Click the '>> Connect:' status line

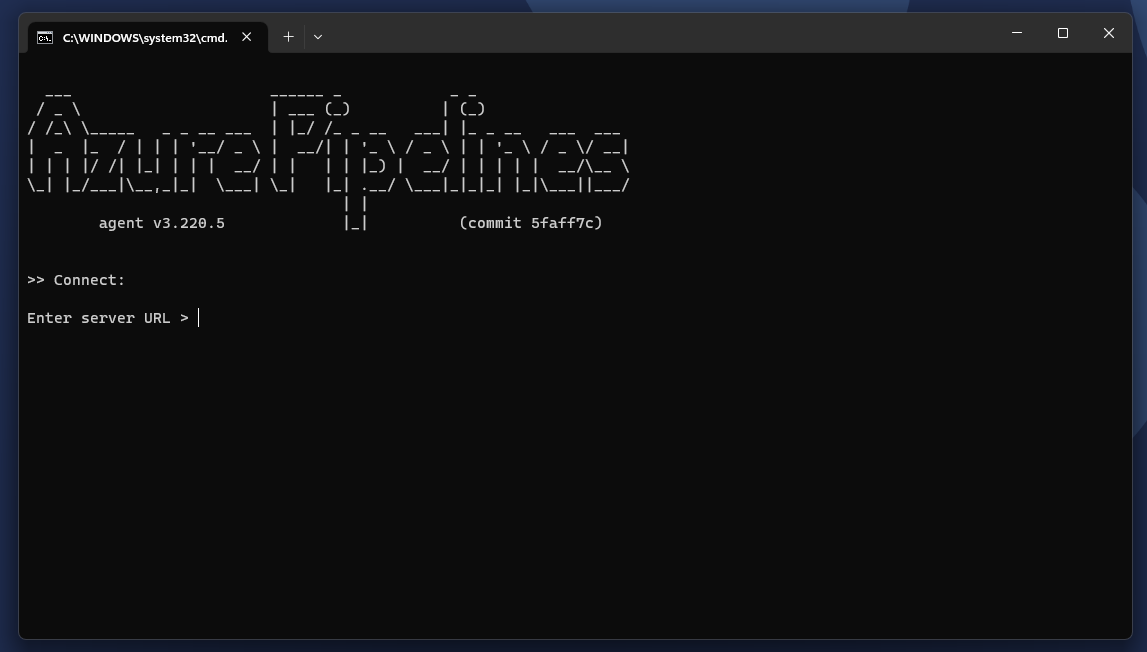tap(75, 280)
